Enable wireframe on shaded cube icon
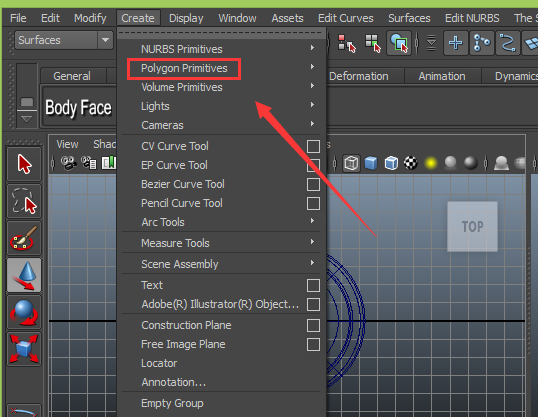Viewport: 538px width, 417px height. pyautogui.click(x=391, y=163)
